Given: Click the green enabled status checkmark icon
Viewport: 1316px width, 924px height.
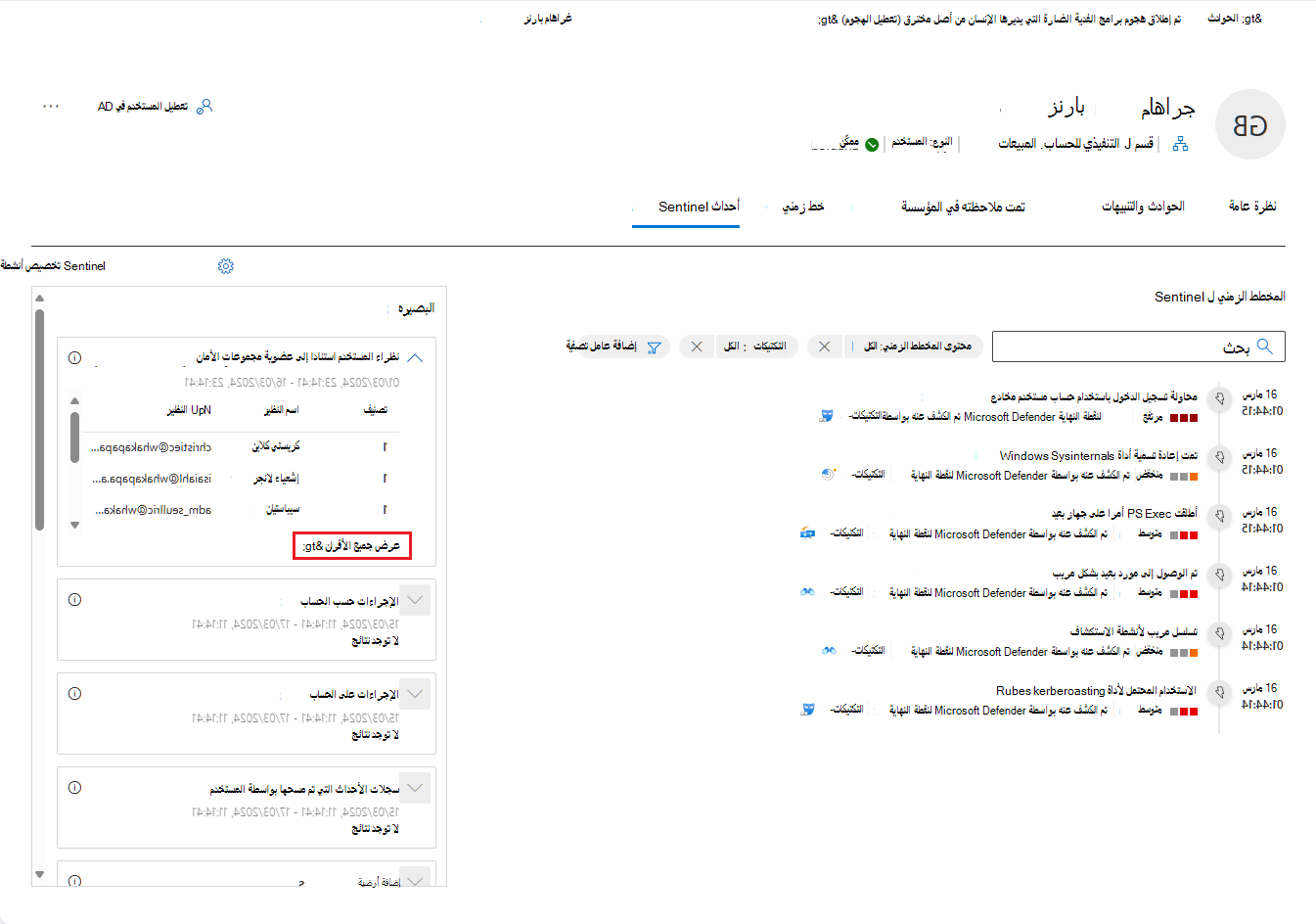Looking at the screenshot, I should click(x=872, y=144).
